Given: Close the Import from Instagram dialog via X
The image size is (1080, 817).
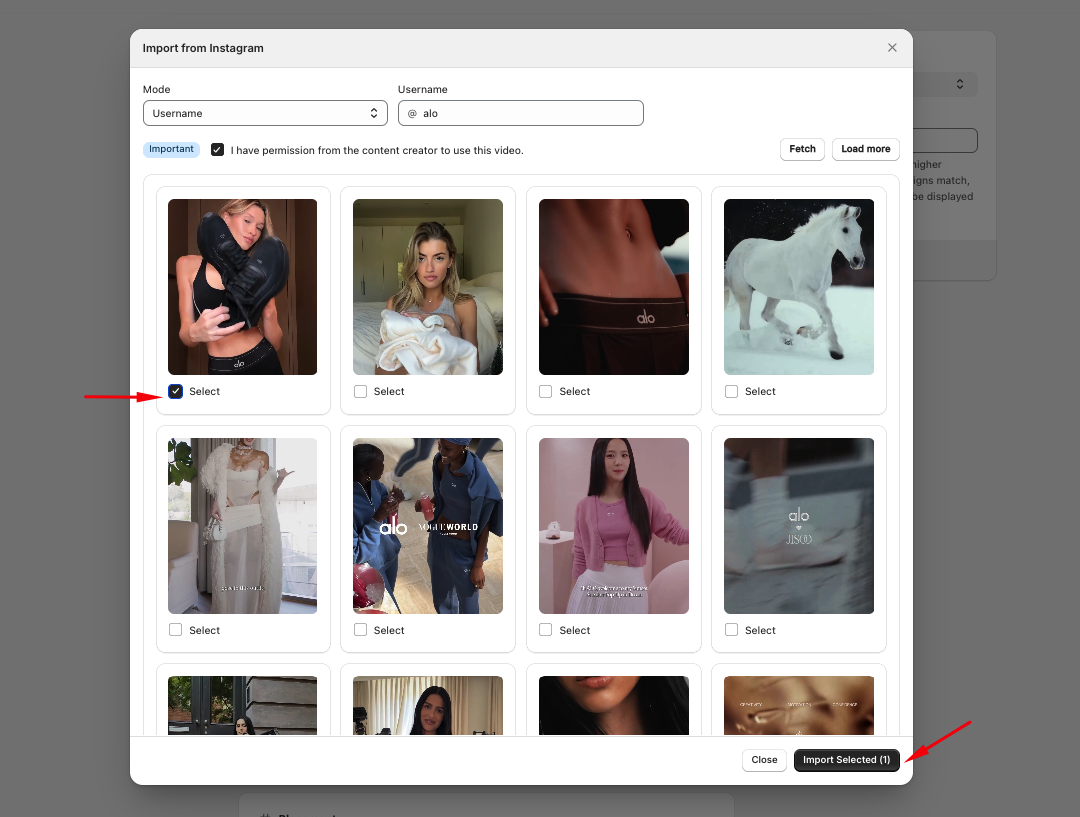Looking at the screenshot, I should point(892,48).
